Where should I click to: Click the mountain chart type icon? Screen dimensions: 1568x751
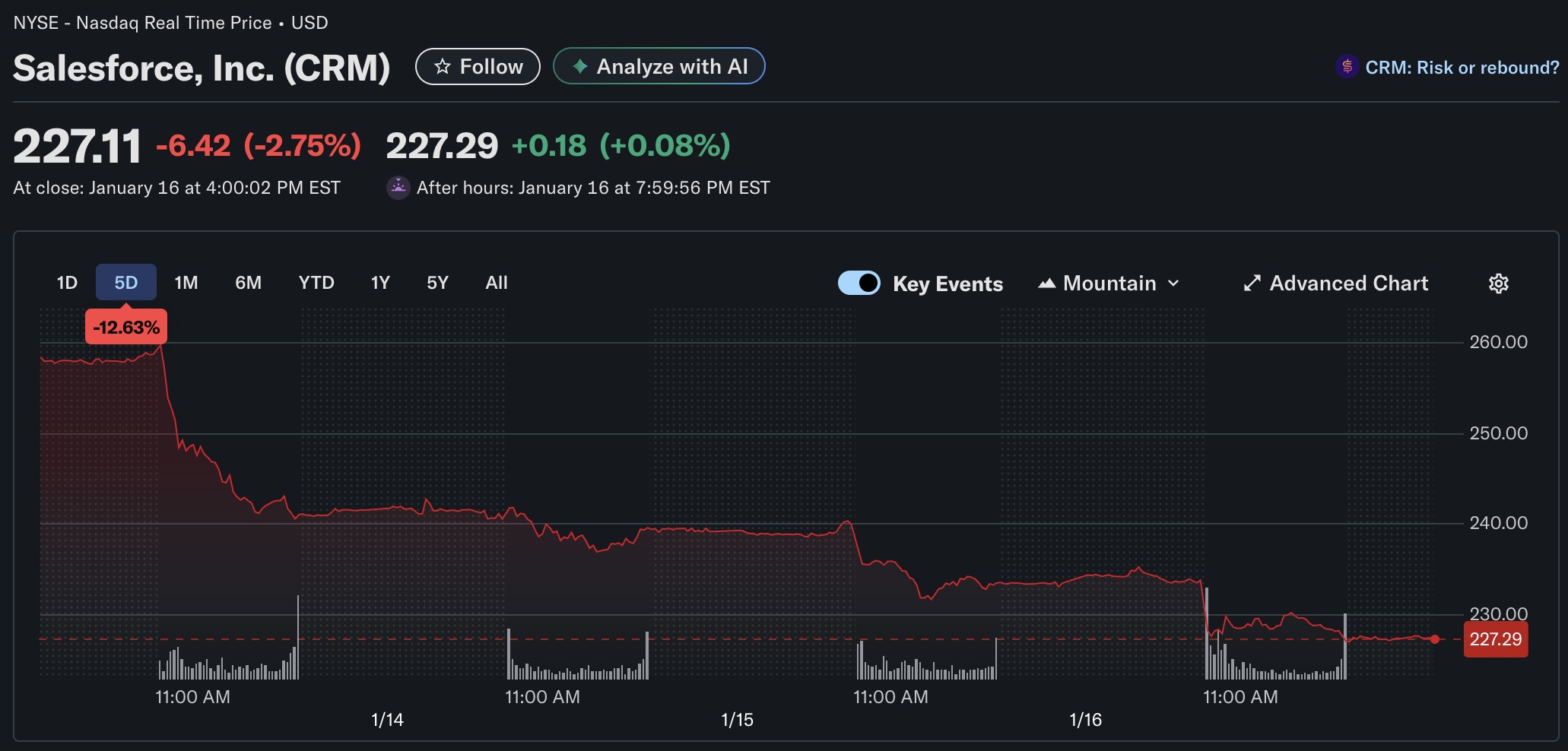(x=1047, y=284)
